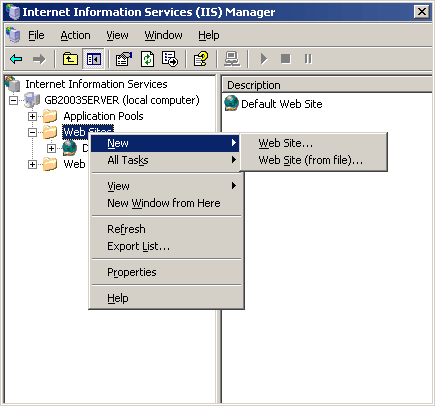Viewport: 435px width, 406px height.
Task: Open the File menu
Action: click(x=36, y=35)
